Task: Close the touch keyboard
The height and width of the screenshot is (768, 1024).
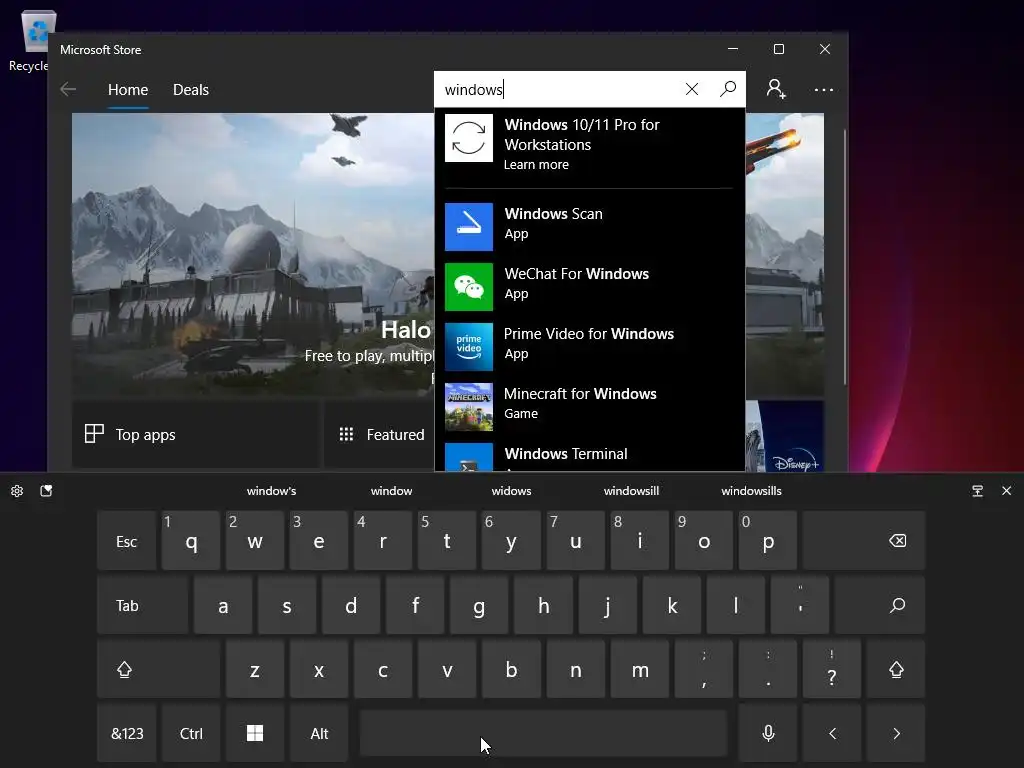Action: [1006, 490]
